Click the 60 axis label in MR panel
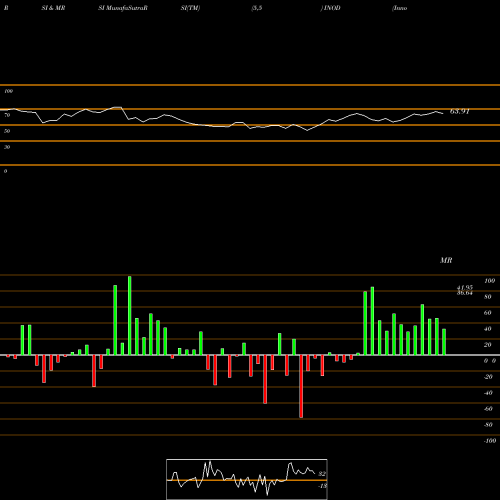 click(487, 313)
